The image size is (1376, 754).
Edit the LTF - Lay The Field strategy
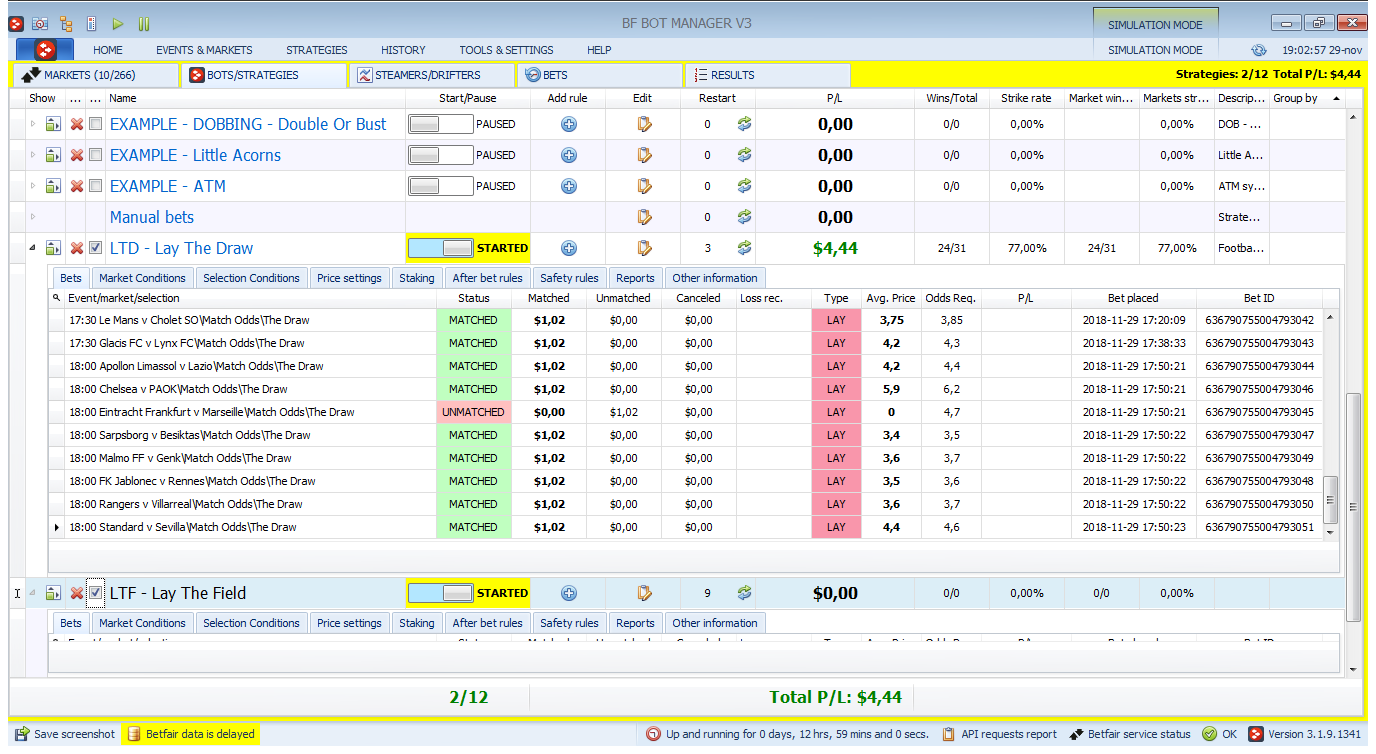click(644, 593)
